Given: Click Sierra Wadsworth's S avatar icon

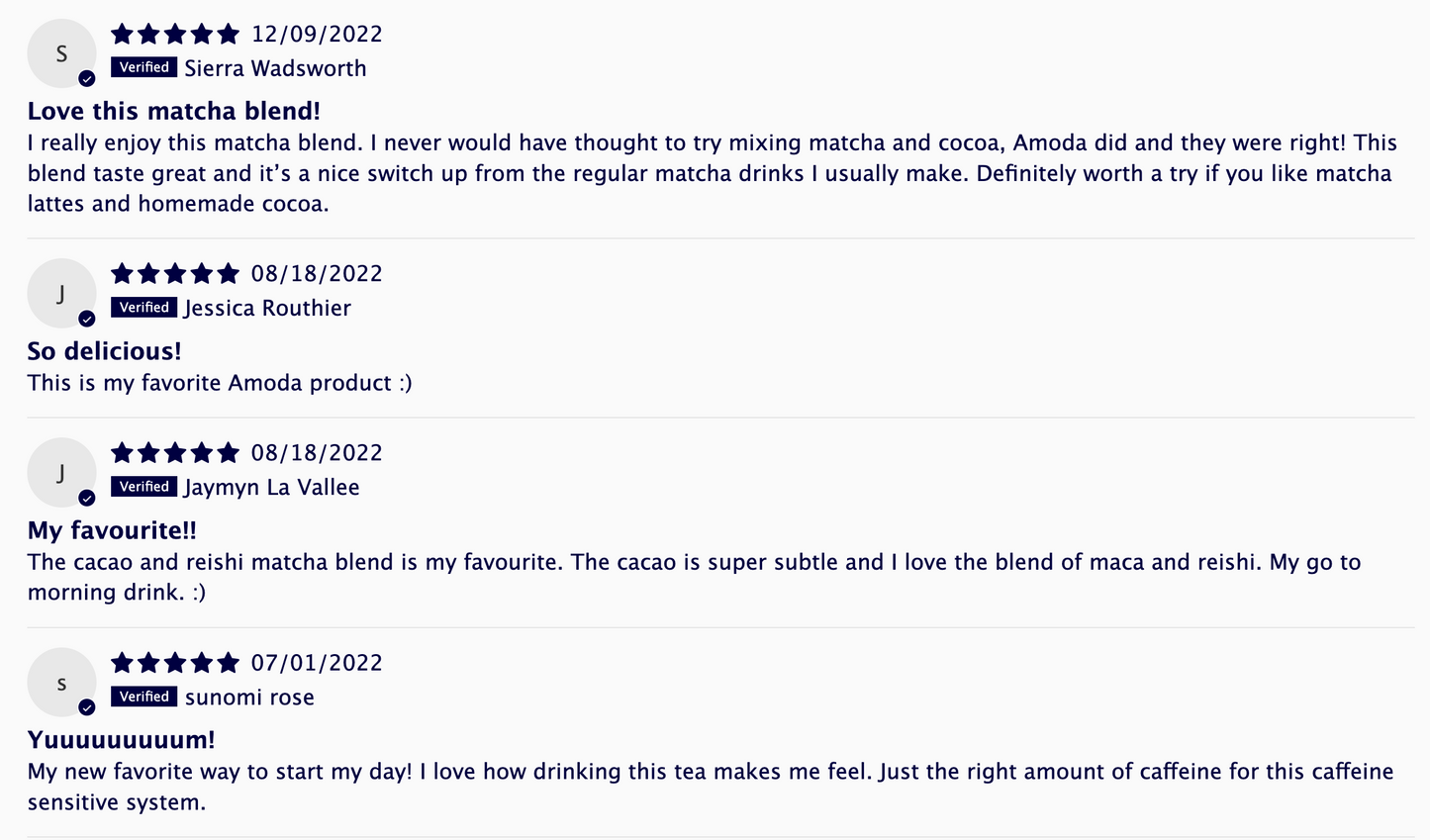Looking at the screenshot, I should (61, 53).
